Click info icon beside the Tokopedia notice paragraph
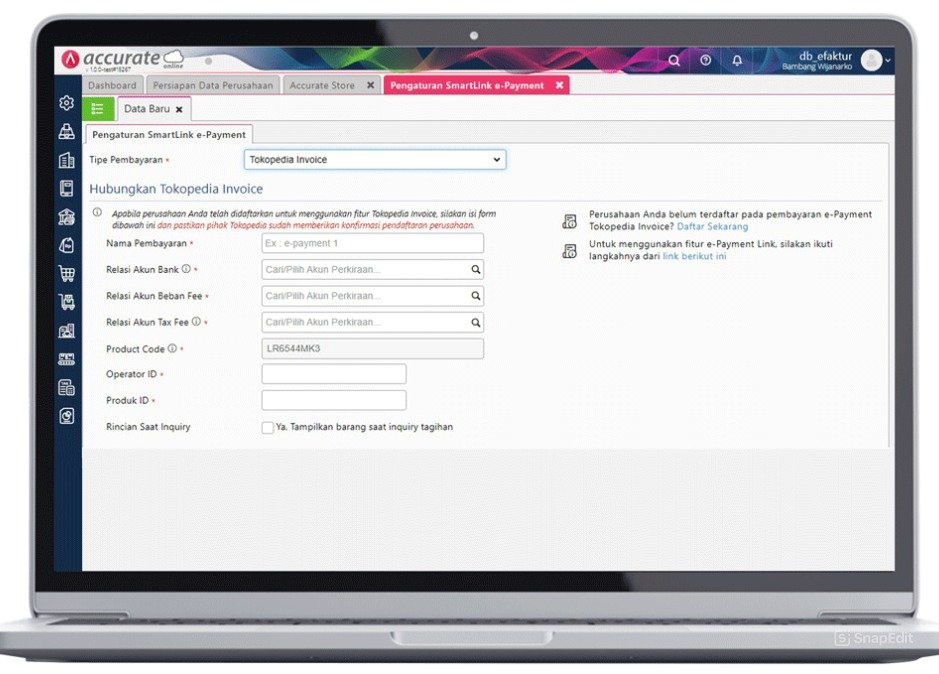The image size is (939, 674). click(97, 213)
